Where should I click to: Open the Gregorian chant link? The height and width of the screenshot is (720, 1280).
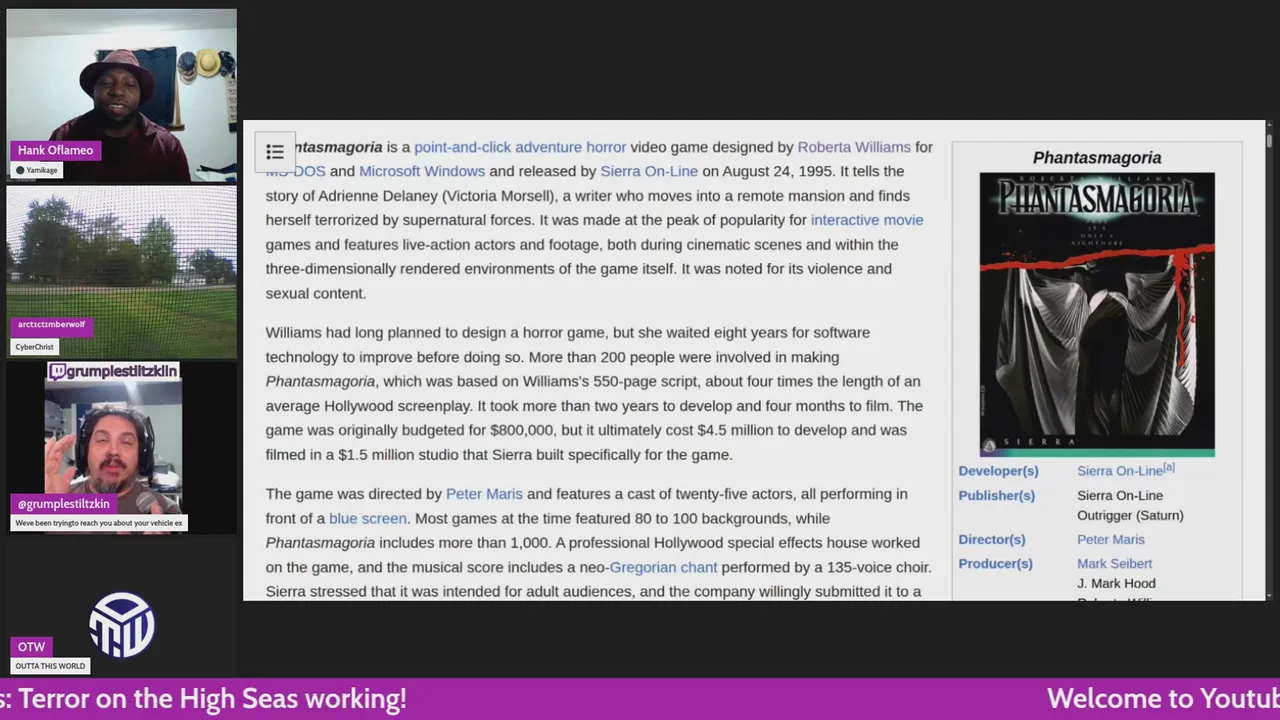[663, 567]
